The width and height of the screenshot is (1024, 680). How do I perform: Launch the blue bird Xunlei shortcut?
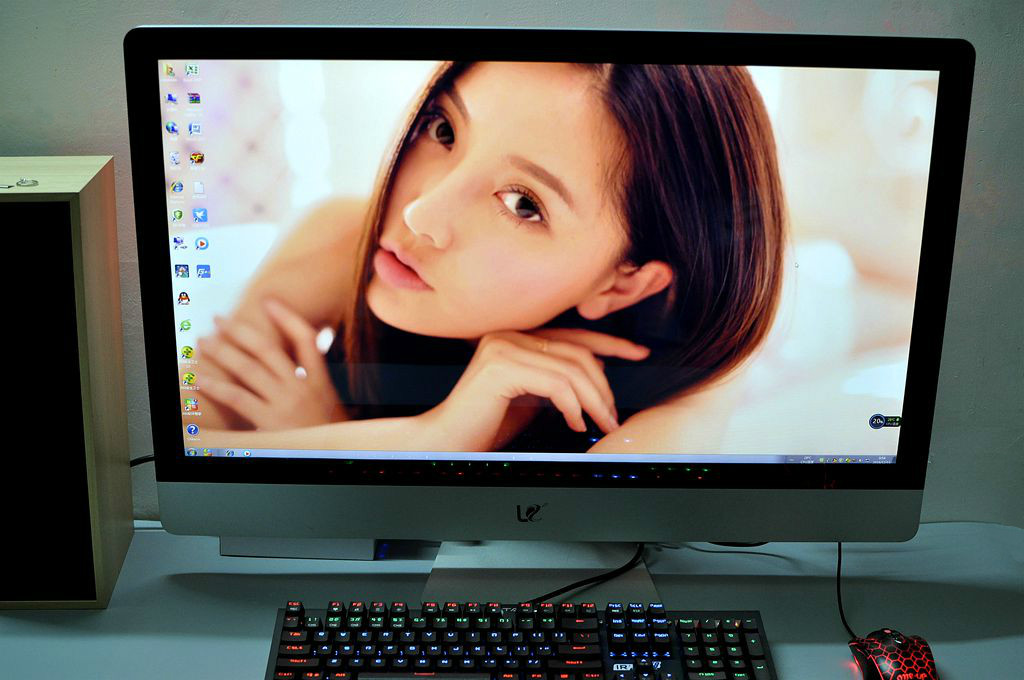200,215
